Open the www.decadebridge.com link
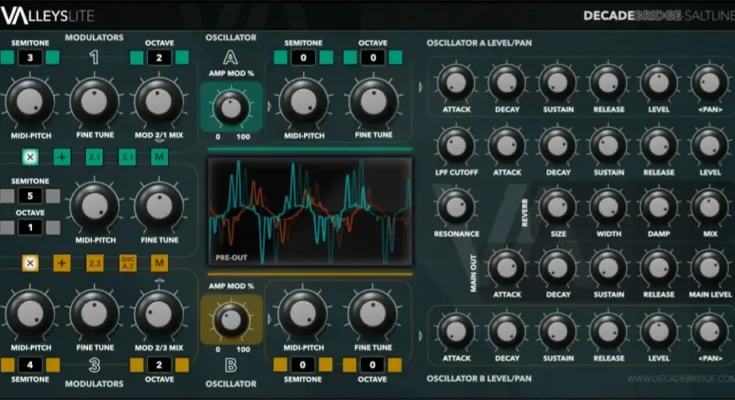735x400 pixels. pos(680,379)
